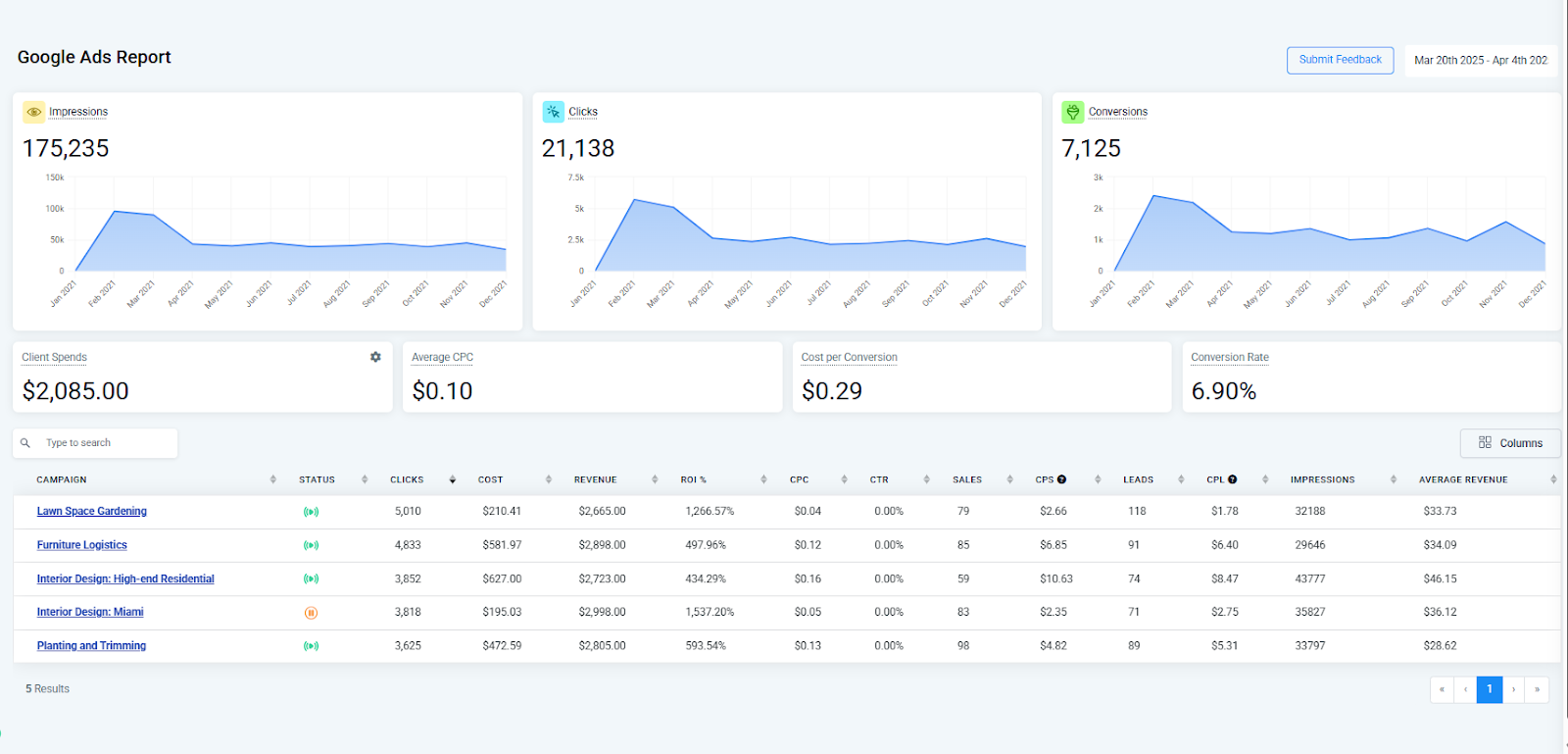Open the Columns chooser
Viewport: 1568px width, 754px height.
tap(1510, 443)
